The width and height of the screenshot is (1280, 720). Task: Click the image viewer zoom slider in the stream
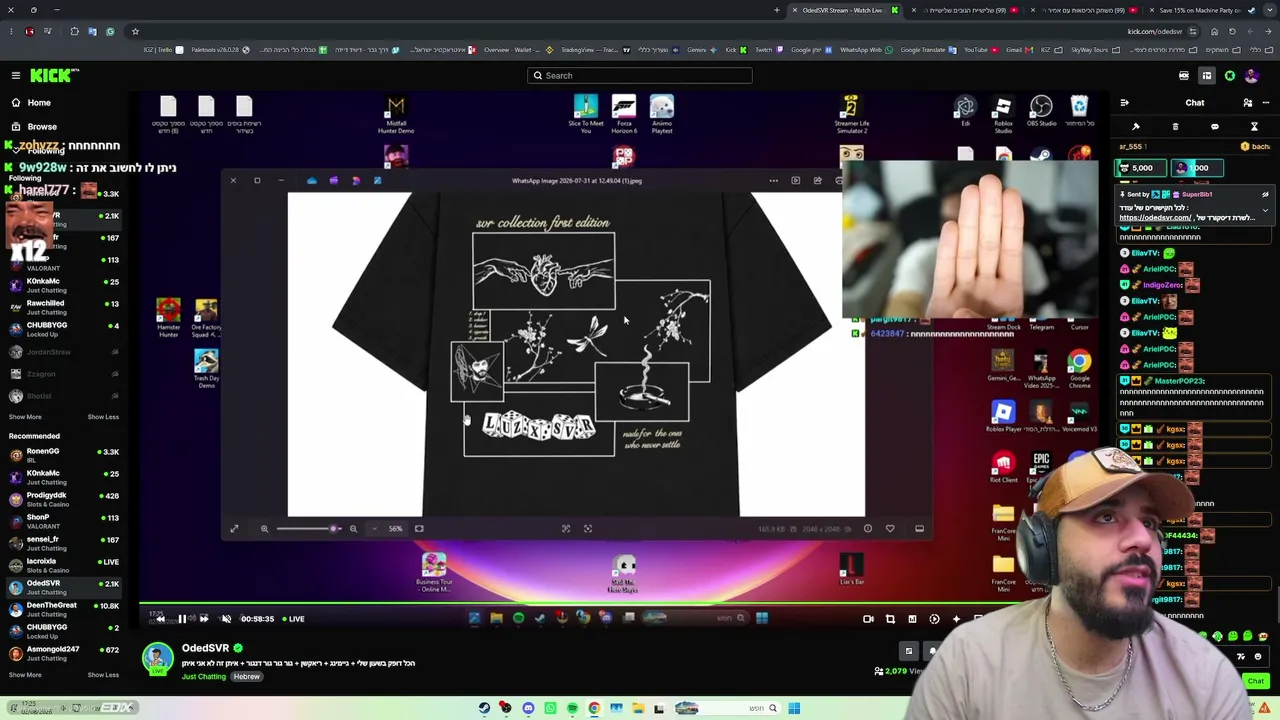point(308,528)
